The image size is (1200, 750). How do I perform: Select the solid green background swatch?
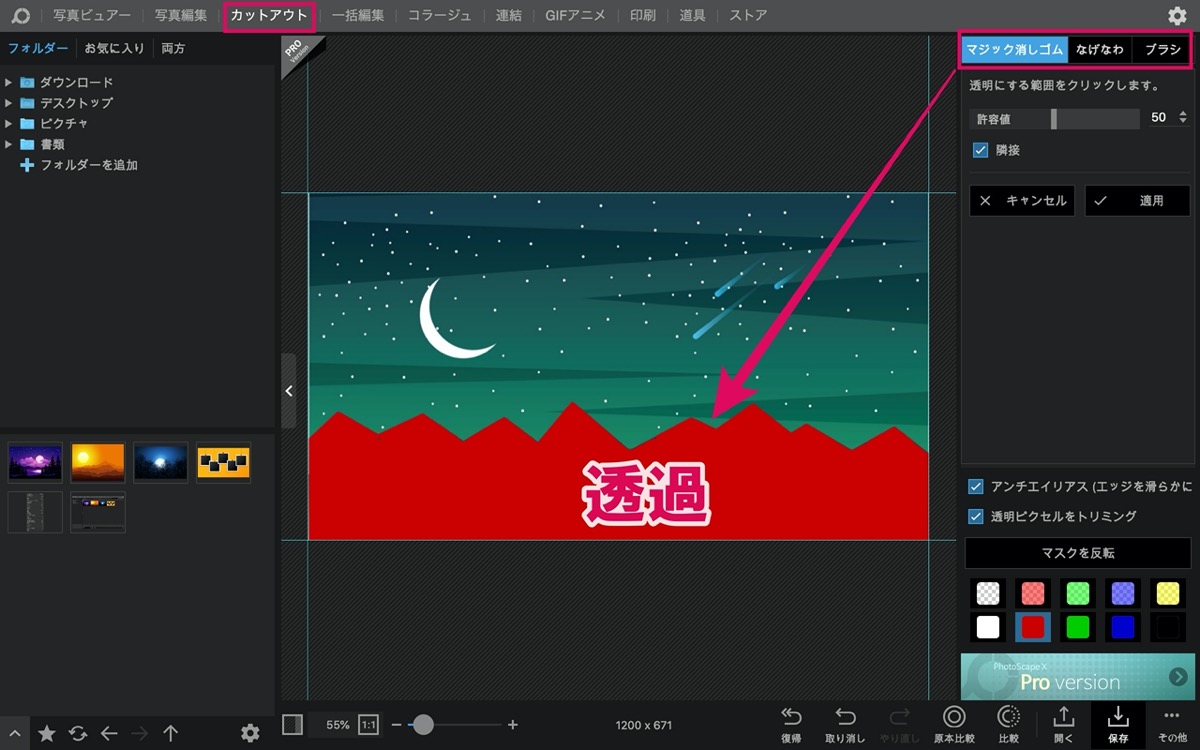pyautogui.click(x=1078, y=627)
